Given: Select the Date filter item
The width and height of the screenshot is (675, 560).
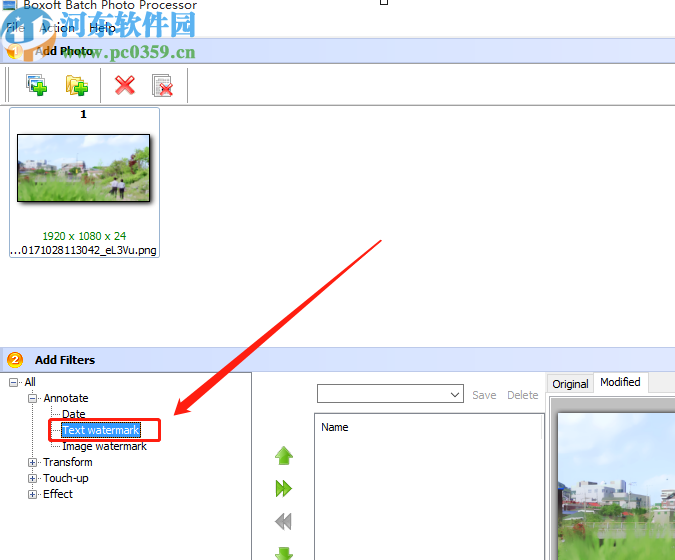Looking at the screenshot, I should tap(74, 414).
